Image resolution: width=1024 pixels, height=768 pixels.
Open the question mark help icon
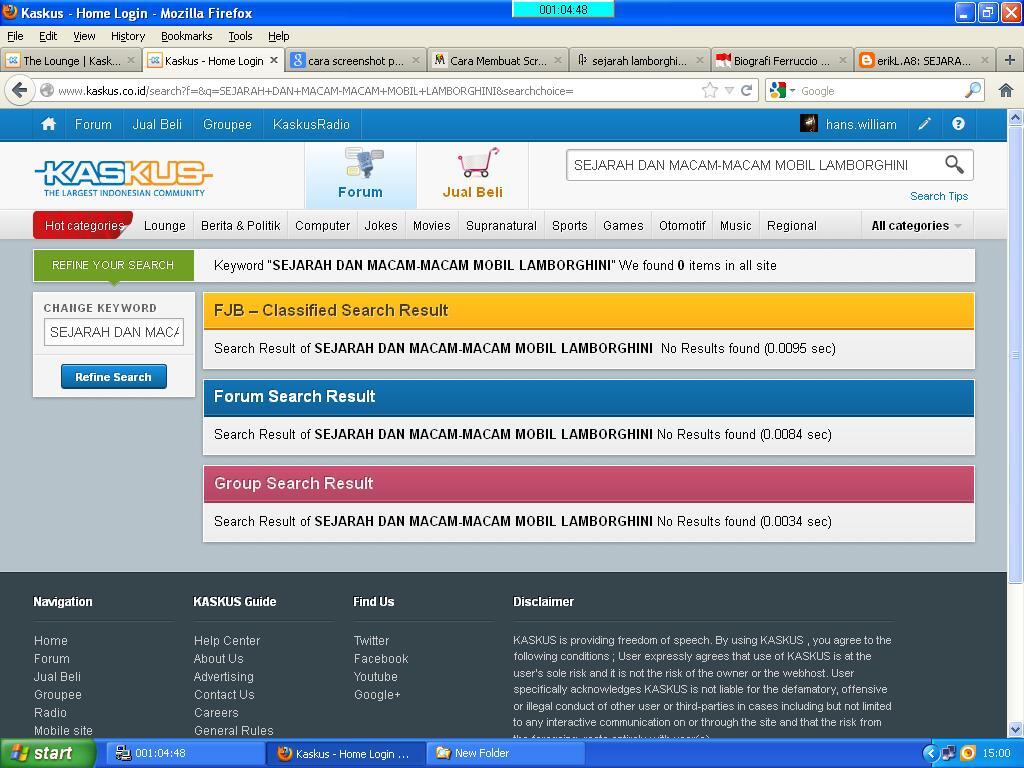pyautogui.click(x=958, y=124)
